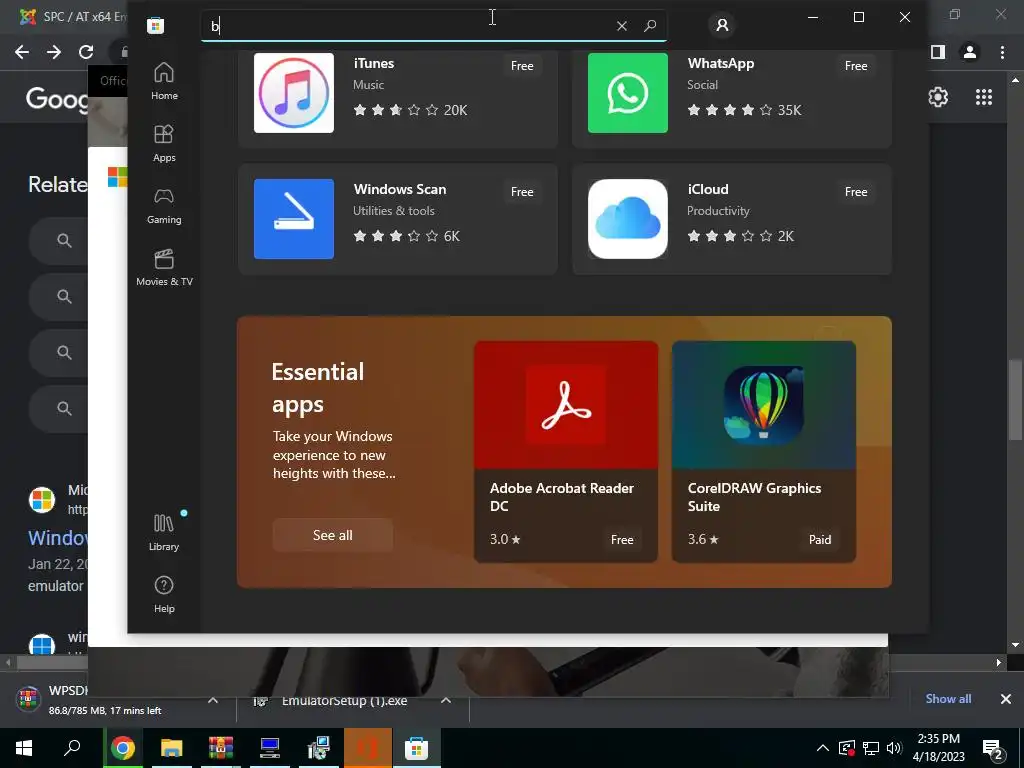
Task: Reload the Chrome page
Action: [86, 52]
